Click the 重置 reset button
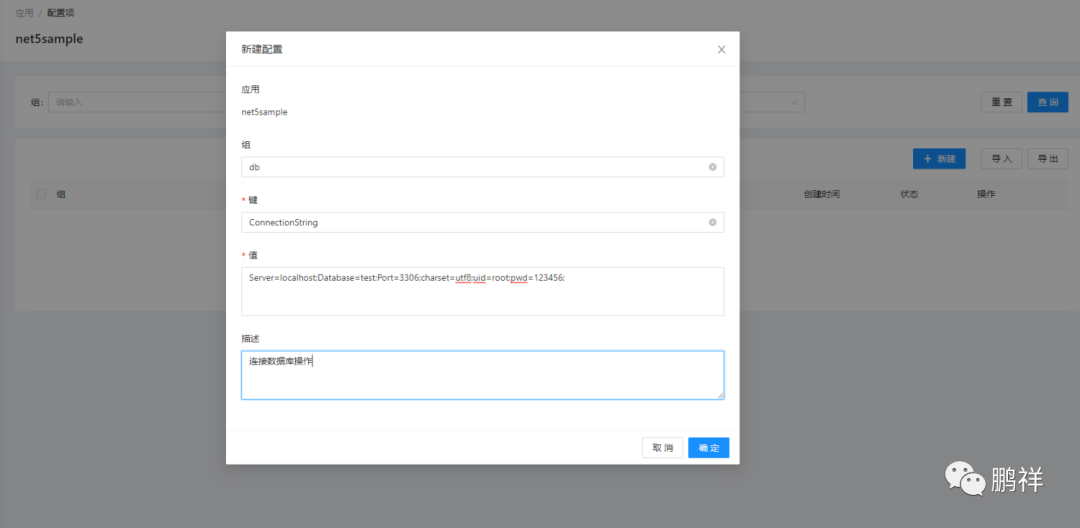The height and width of the screenshot is (528, 1080). (1001, 102)
